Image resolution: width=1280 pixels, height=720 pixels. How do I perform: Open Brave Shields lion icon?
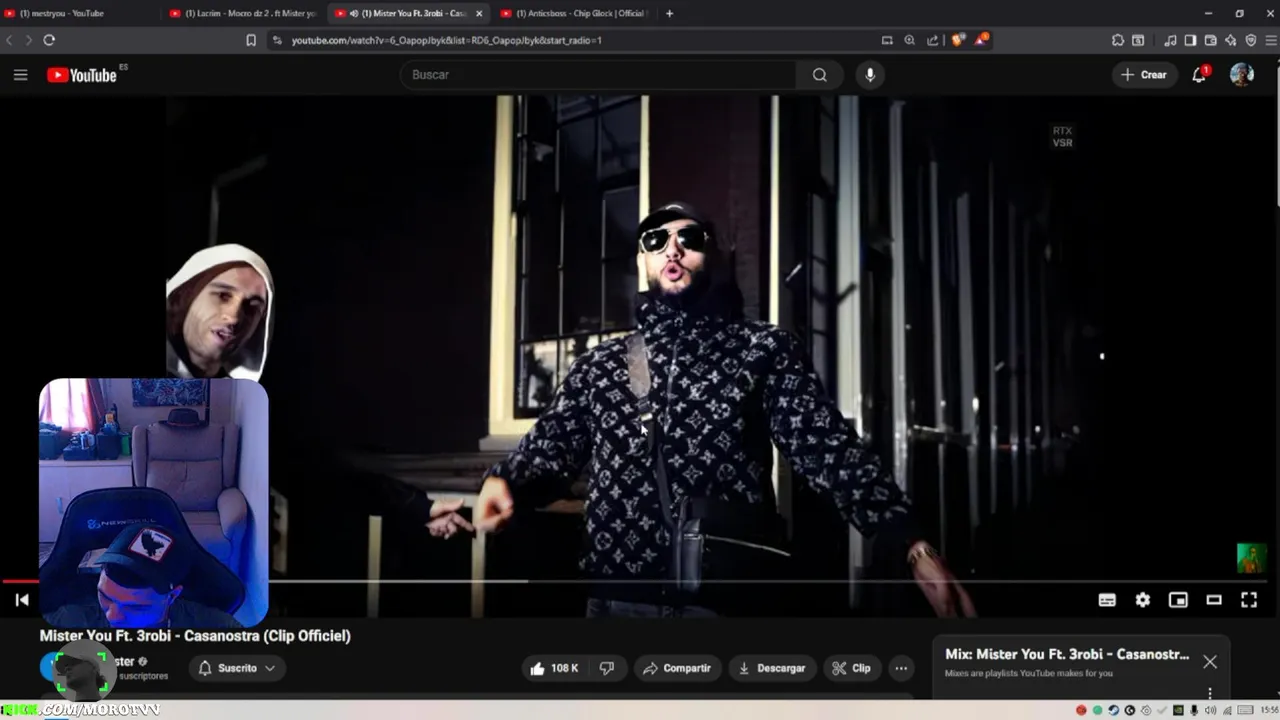point(958,40)
